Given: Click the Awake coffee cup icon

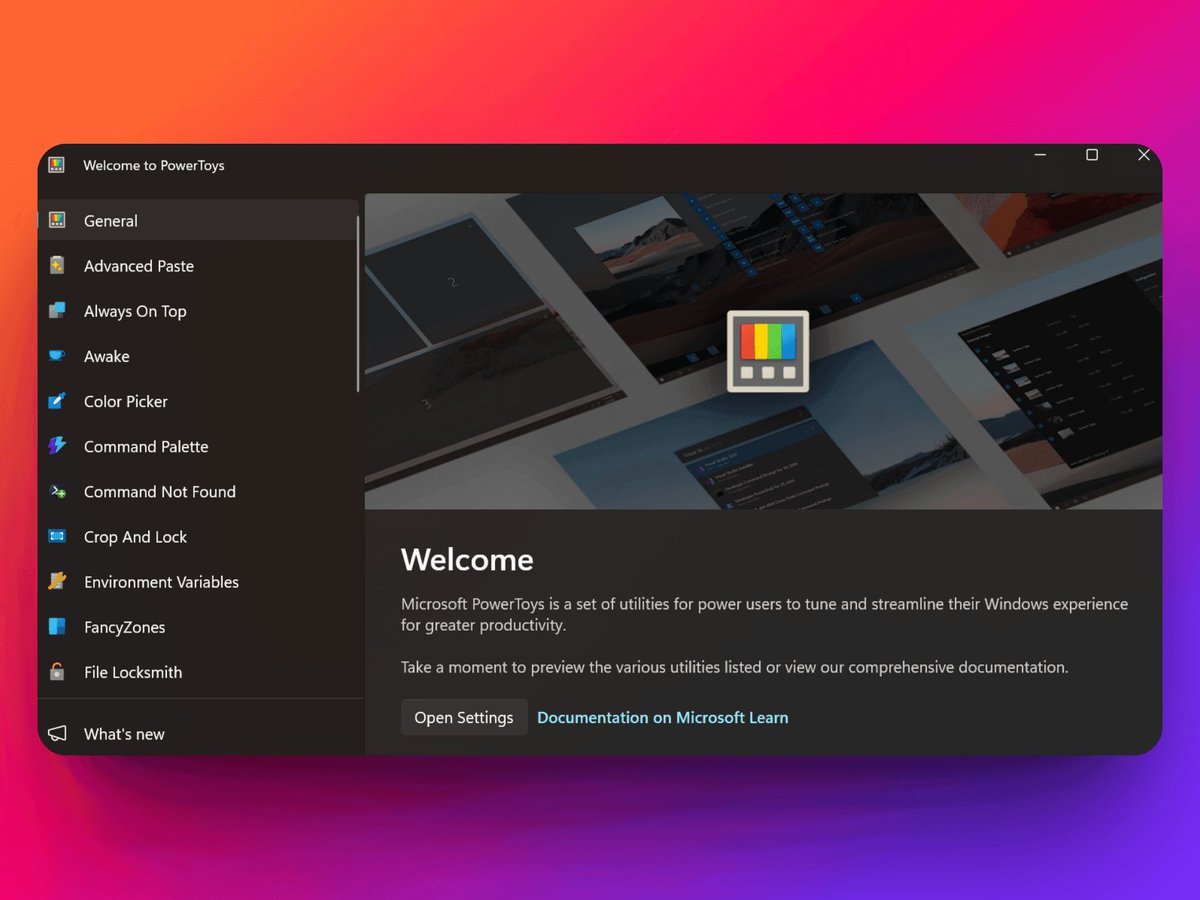Looking at the screenshot, I should point(57,356).
